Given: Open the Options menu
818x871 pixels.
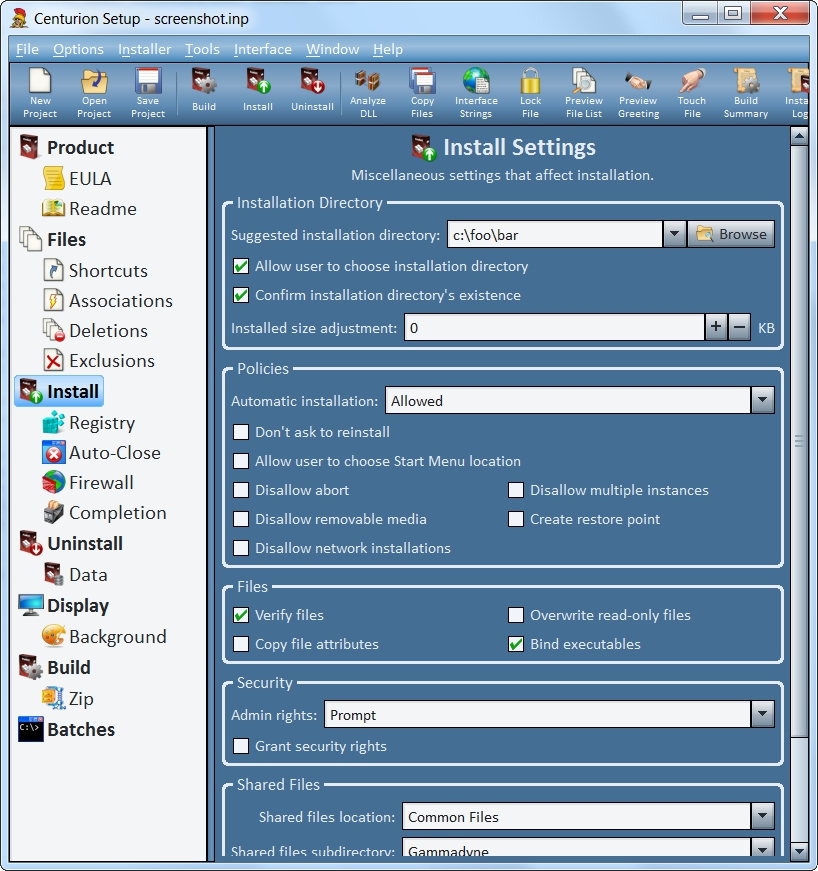Looking at the screenshot, I should [x=78, y=49].
